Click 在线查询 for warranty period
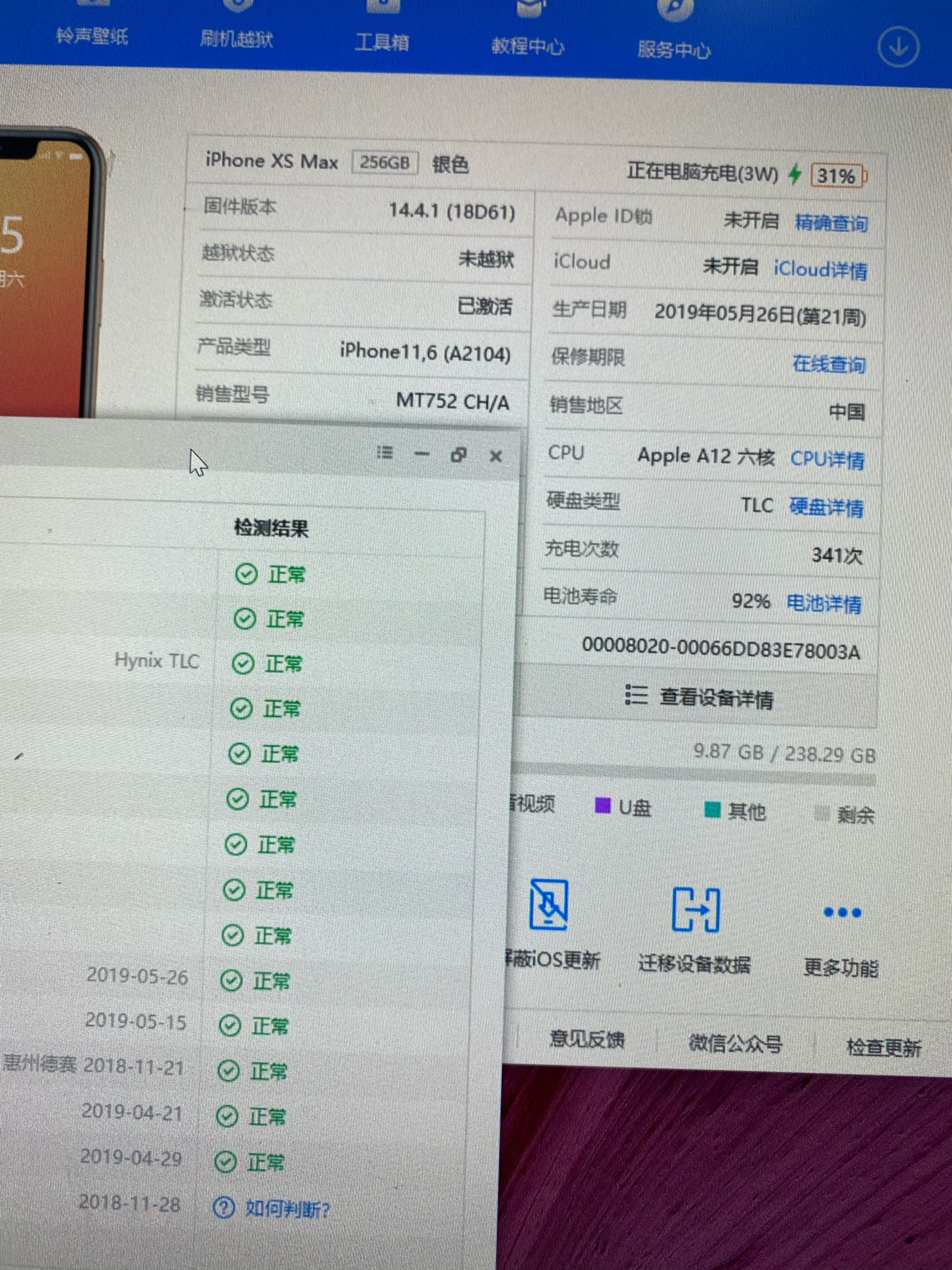 [x=829, y=363]
